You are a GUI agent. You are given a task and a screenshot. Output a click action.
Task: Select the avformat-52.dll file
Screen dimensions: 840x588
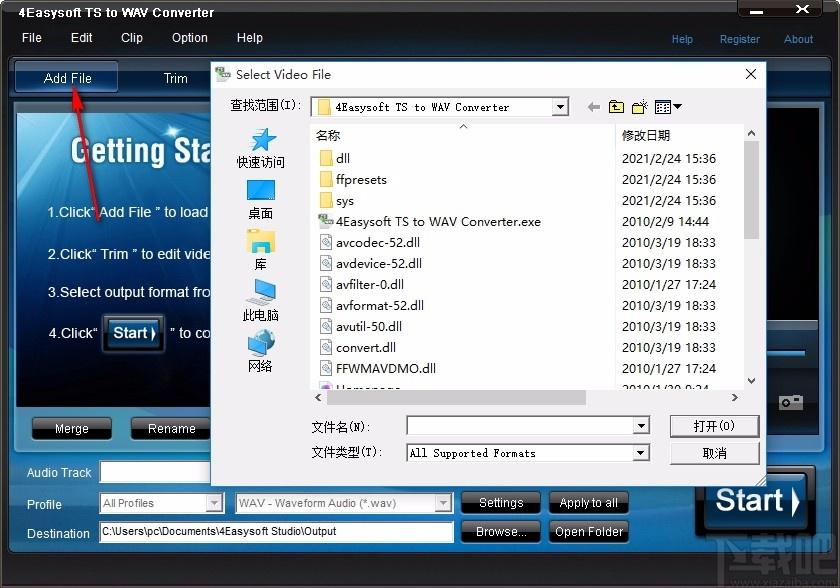[x=372, y=306]
